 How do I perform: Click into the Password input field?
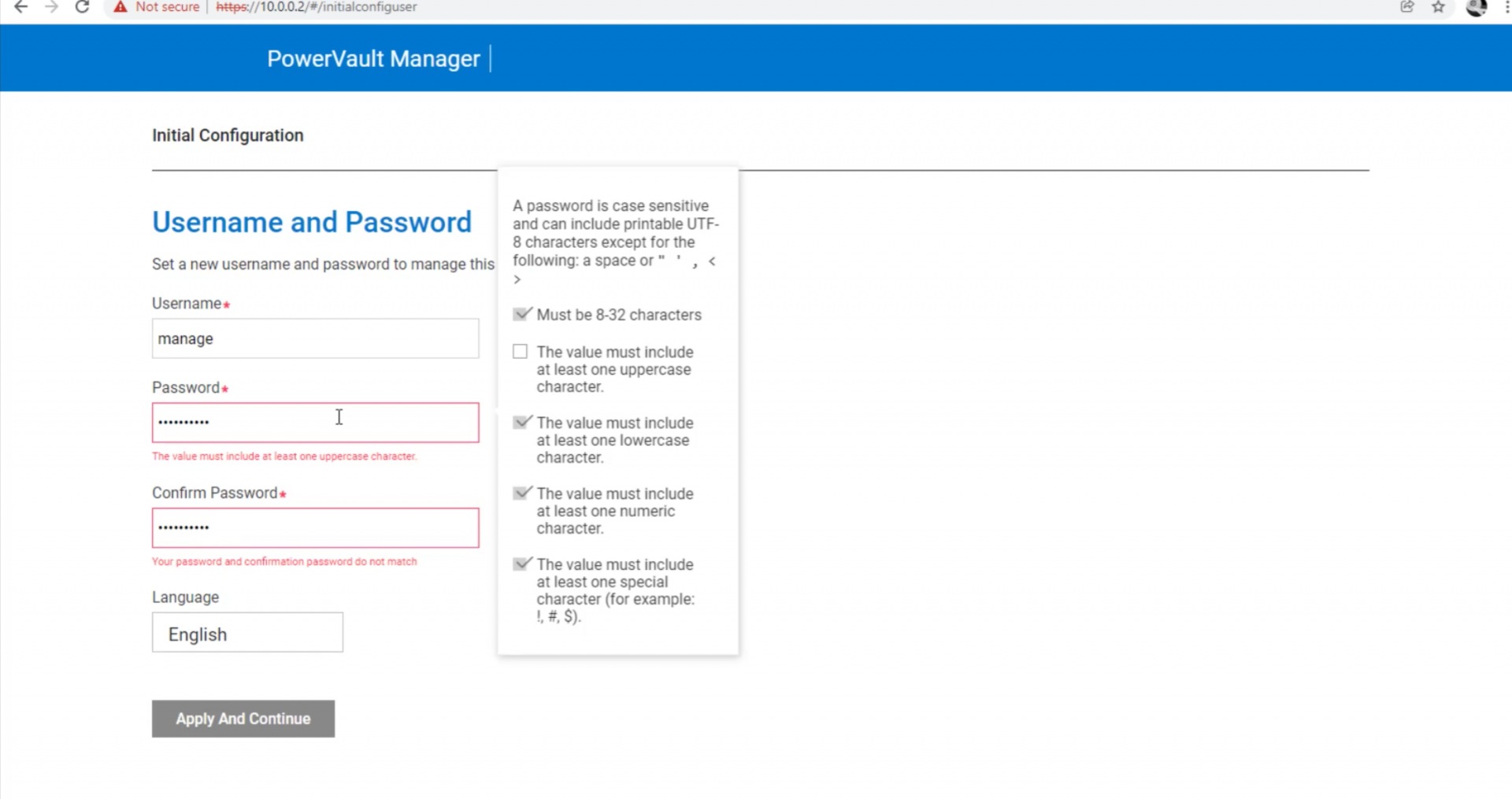[x=315, y=423]
